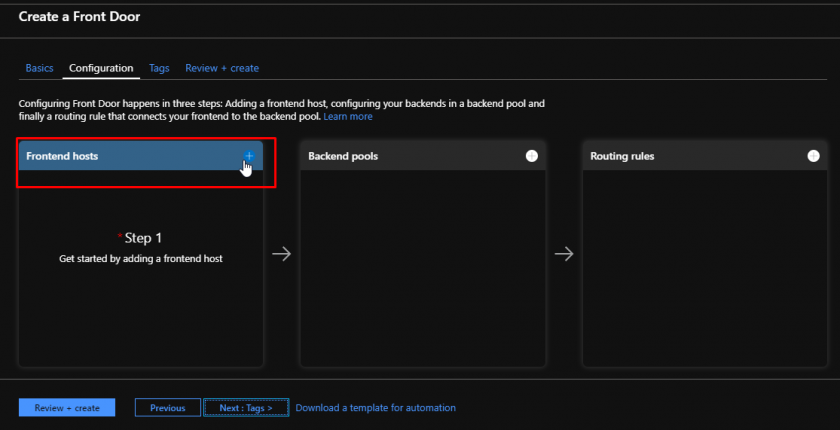Click the Step 1 heading text

tap(143, 238)
